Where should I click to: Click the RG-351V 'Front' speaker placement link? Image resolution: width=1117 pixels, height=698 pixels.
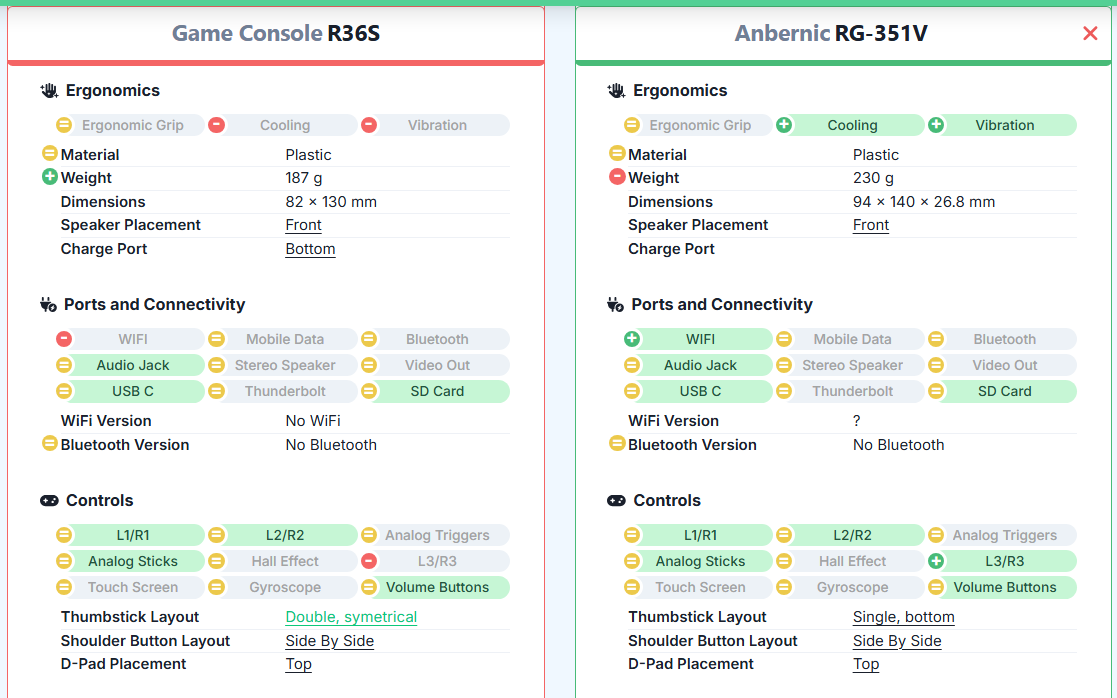click(870, 225)
